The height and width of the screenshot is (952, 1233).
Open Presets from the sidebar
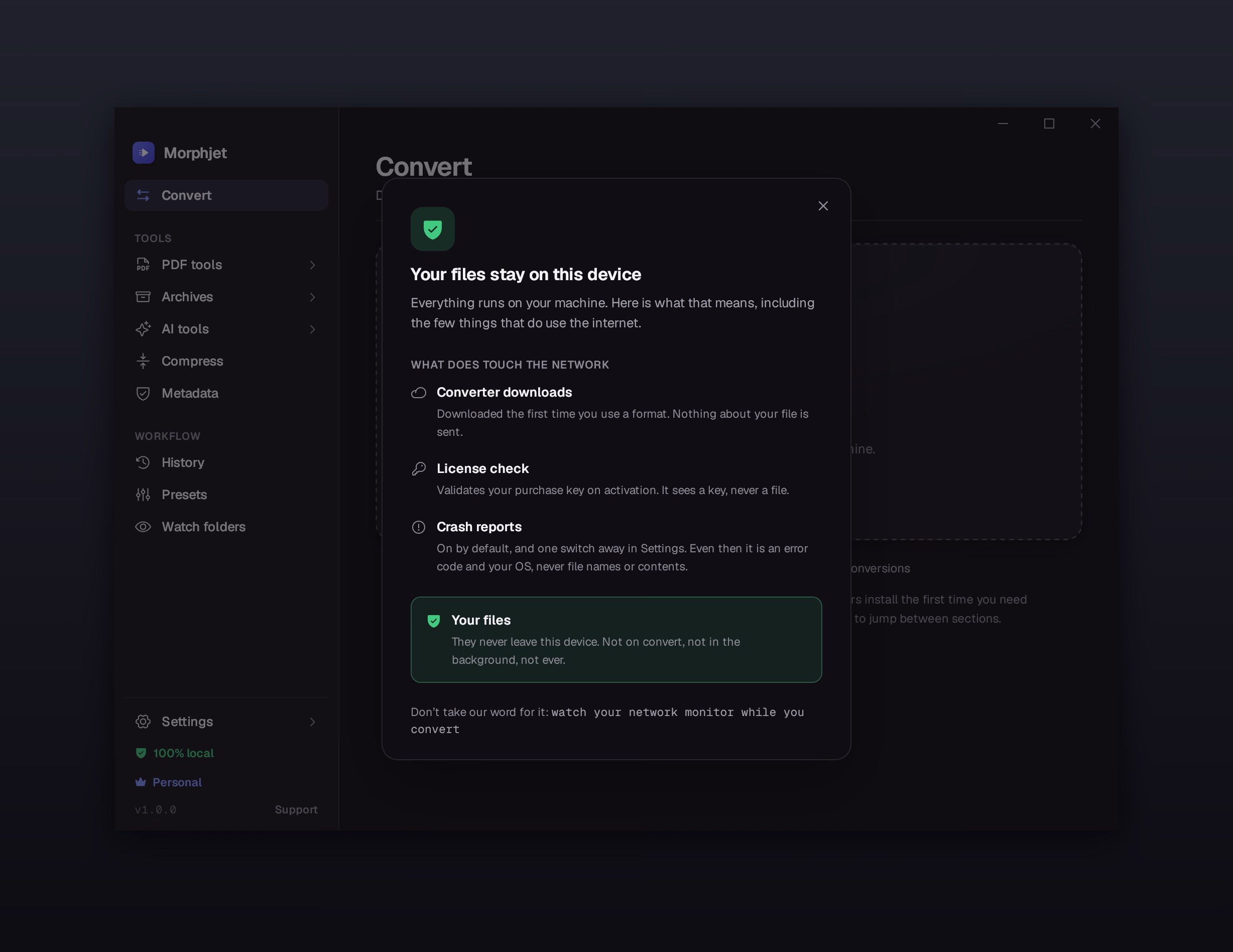pyautogui.click(x=226, y=495)
